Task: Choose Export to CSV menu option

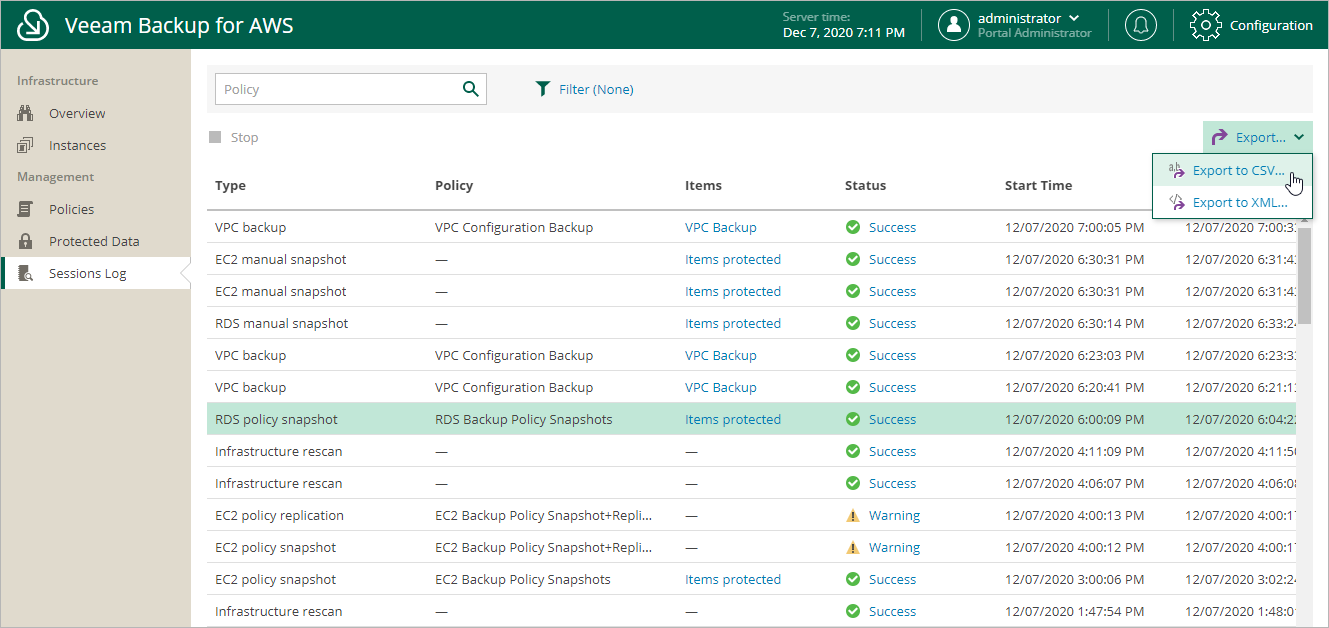Action: click(x=1232, y=170)
